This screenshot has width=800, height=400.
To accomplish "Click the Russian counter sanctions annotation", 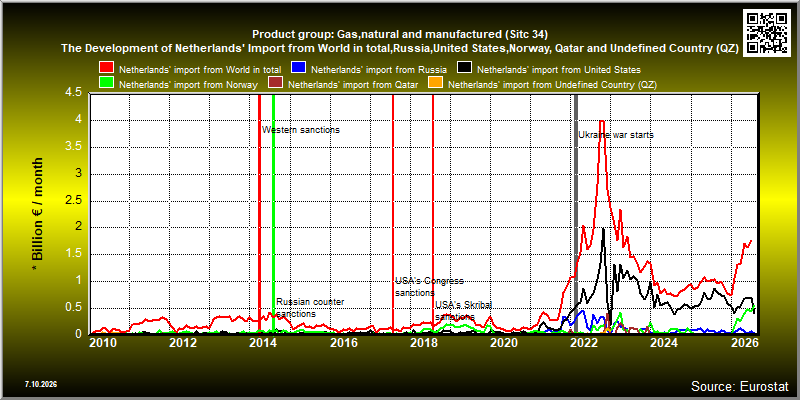I will click(x=310, y=308).
